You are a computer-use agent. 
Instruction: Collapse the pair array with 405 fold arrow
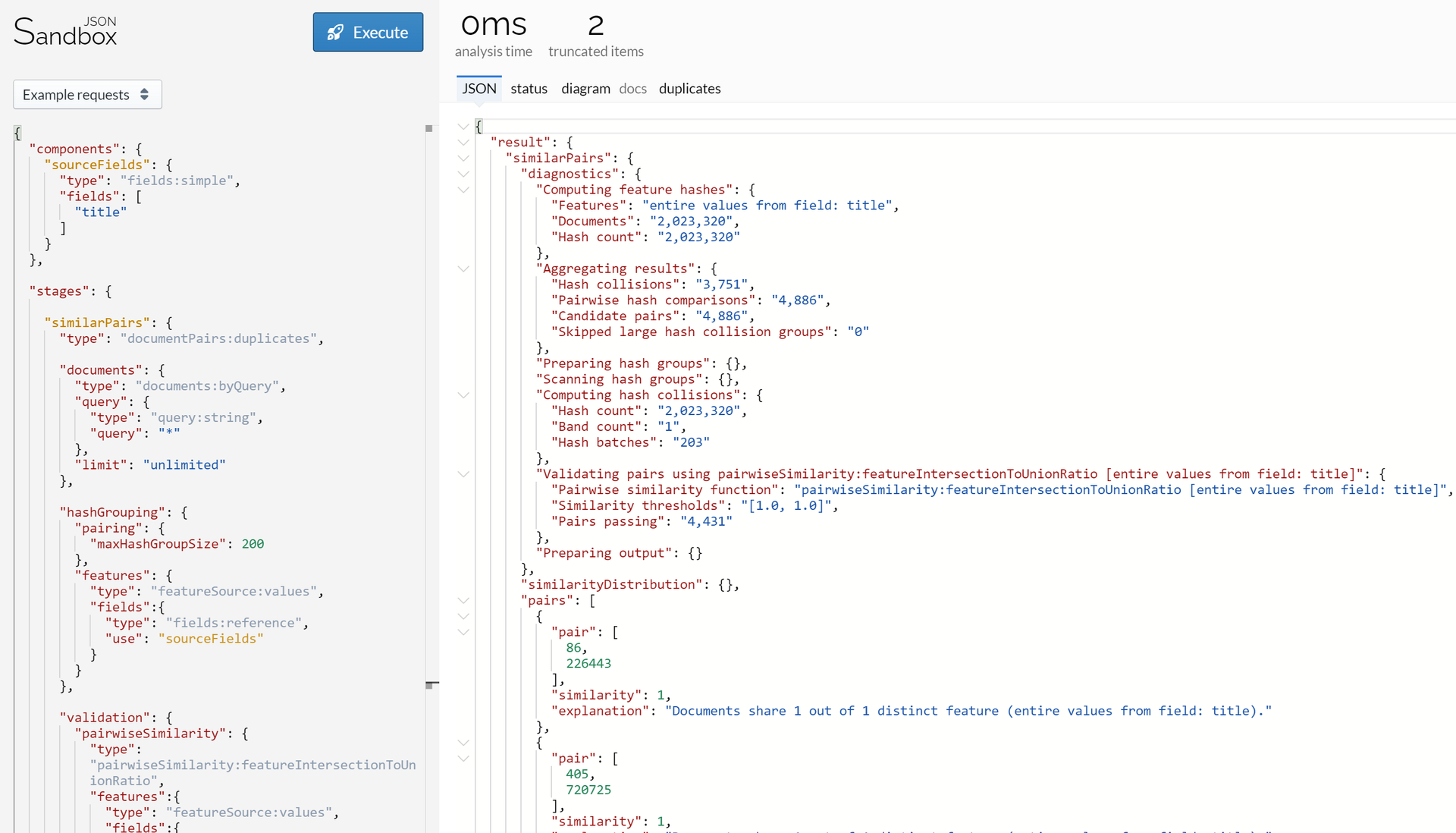point(463,759)
